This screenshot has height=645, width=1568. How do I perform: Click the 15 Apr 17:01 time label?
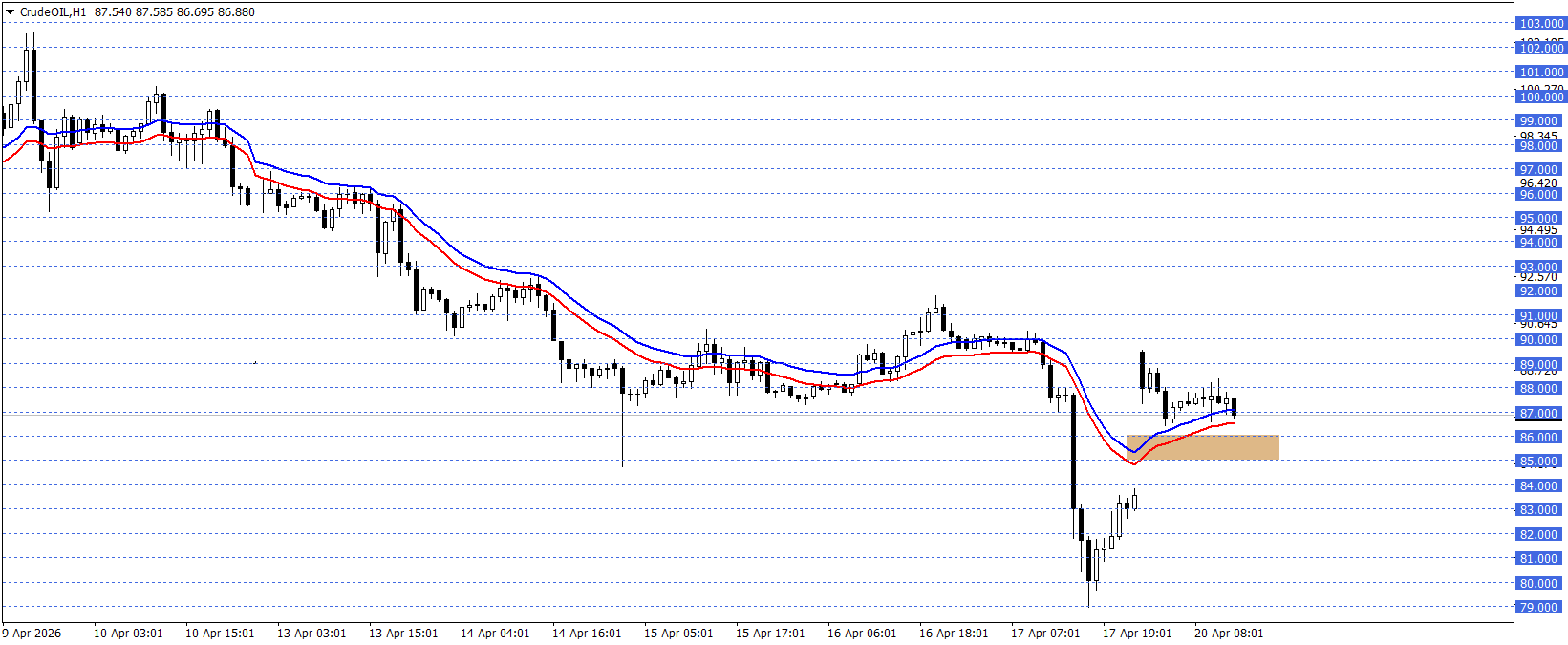tap(770, 634)
